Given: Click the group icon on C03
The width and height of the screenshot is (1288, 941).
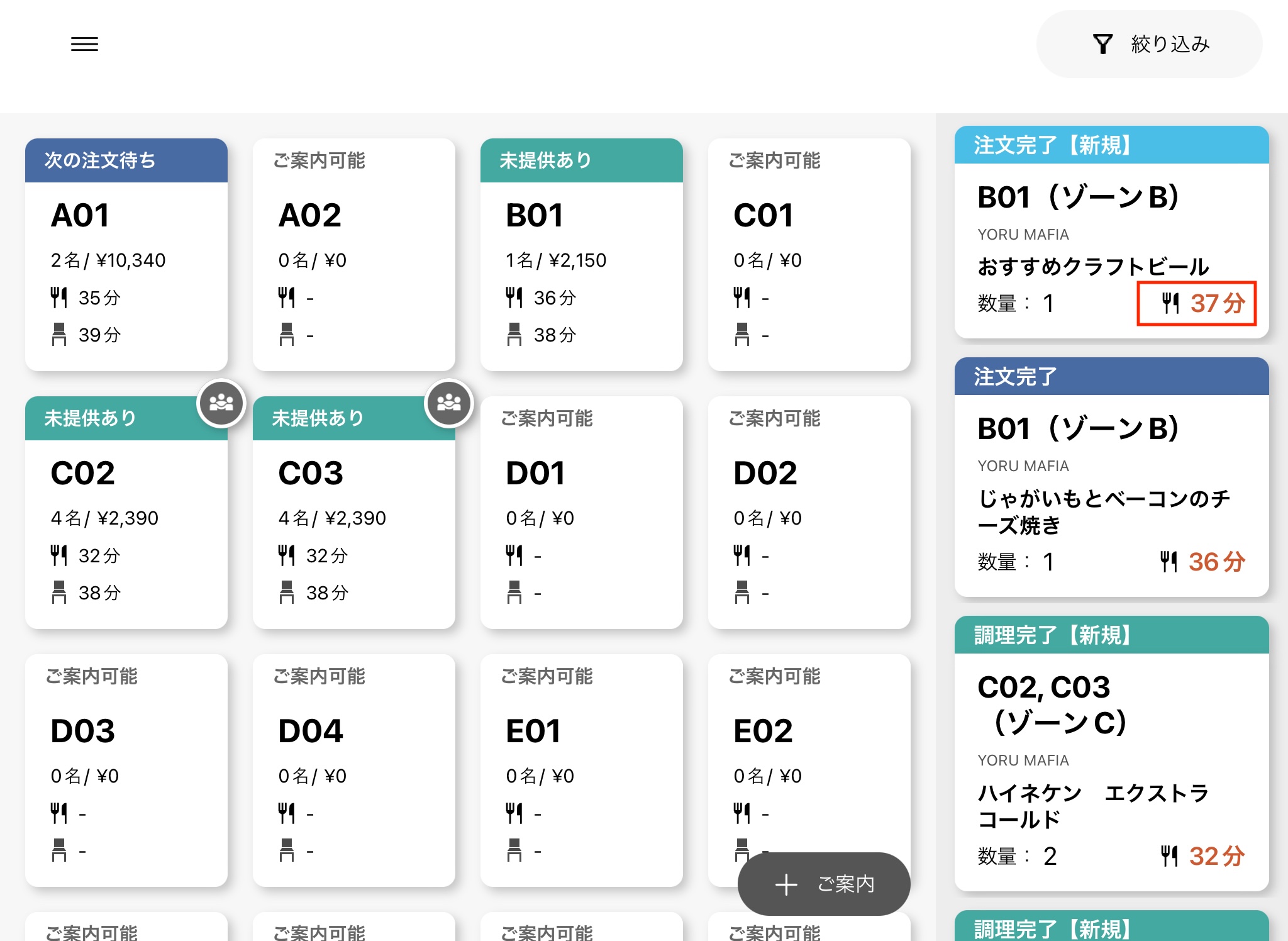Looking at the screenshot, I should (x=448, y=403).
